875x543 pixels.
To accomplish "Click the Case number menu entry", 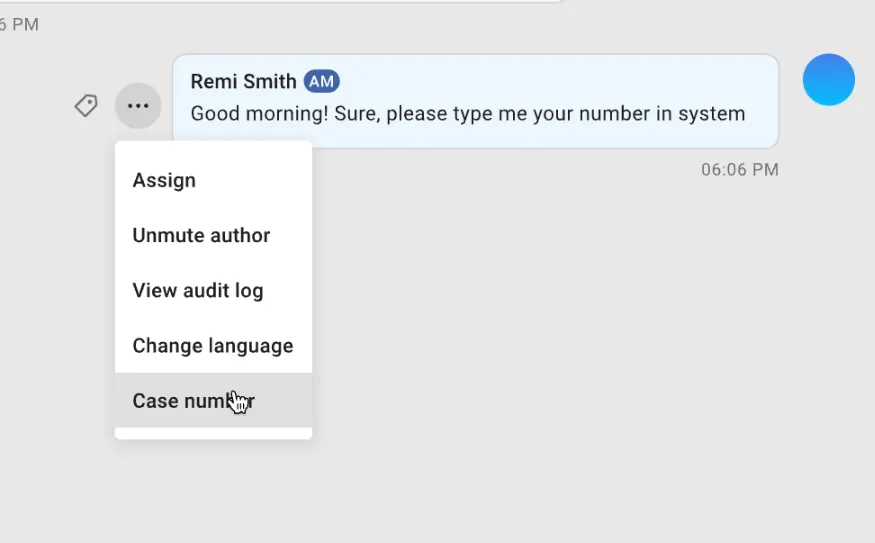I will point(193,401).
